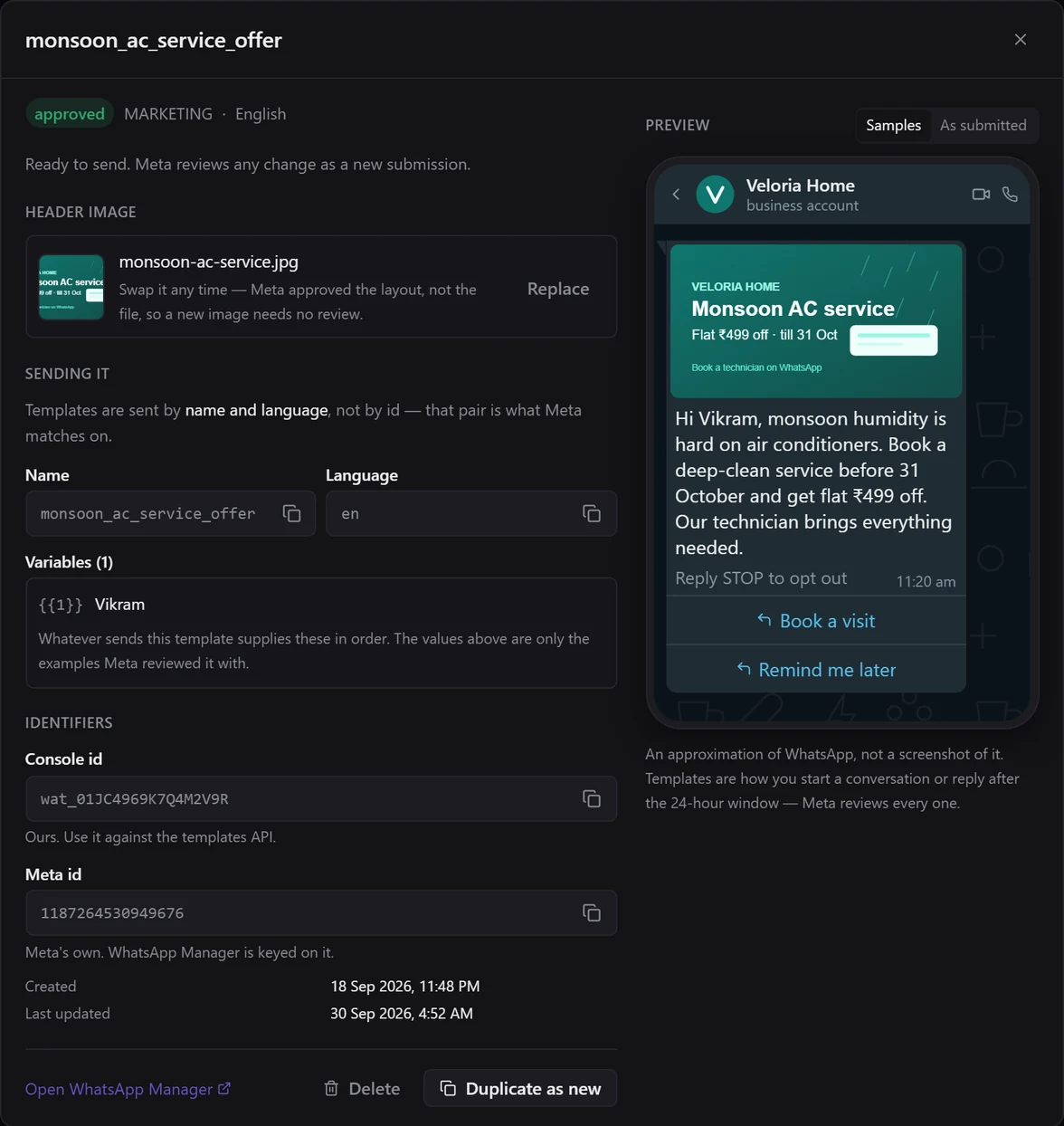Click the Veloria Home contact name
The width and height of the screenshot is (1064, 1126).
point(800,186)
